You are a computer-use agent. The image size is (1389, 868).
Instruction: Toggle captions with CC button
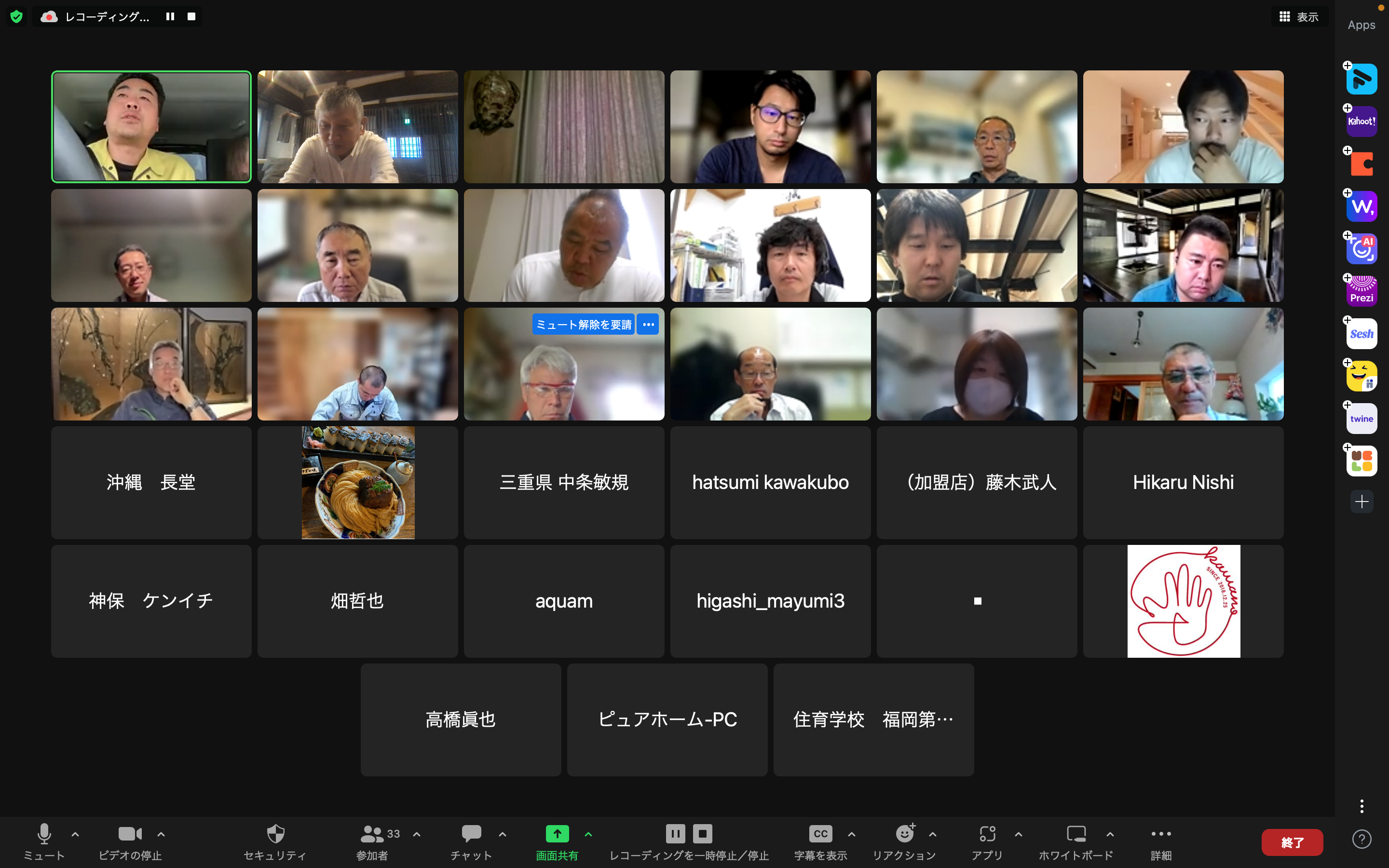coord(820,834)
